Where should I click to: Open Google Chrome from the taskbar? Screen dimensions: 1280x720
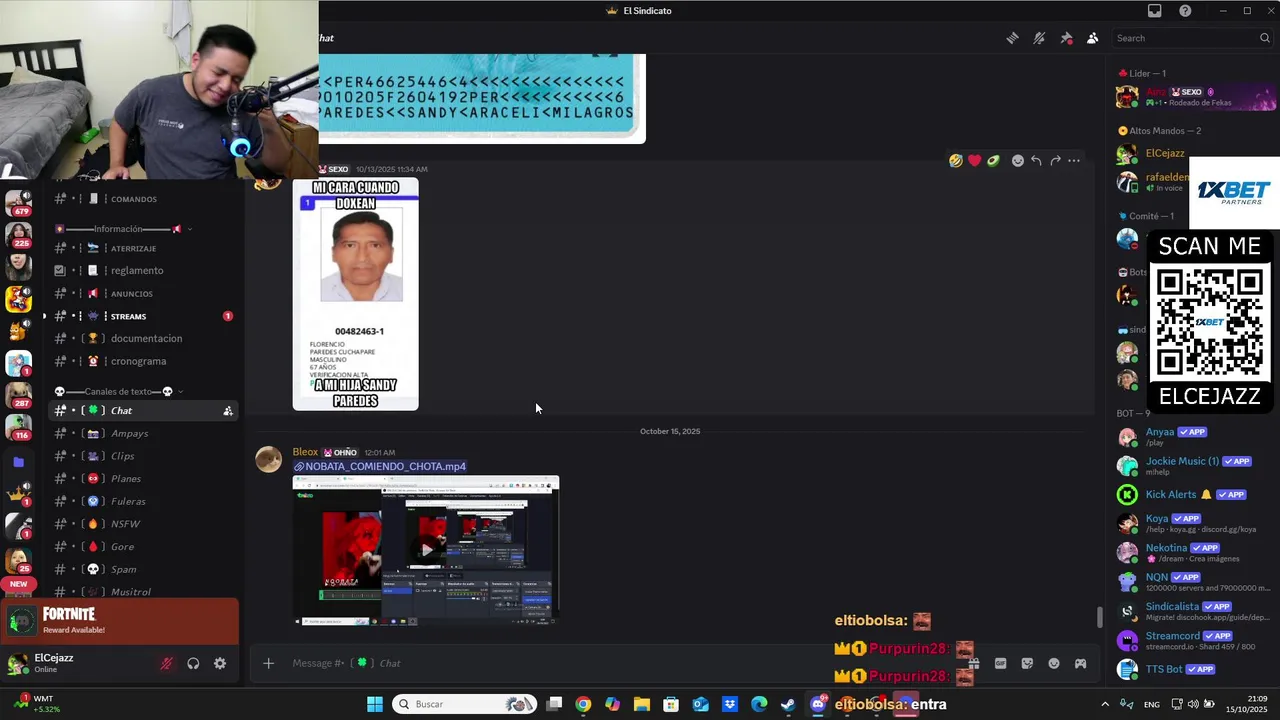[x=583, y=704]
